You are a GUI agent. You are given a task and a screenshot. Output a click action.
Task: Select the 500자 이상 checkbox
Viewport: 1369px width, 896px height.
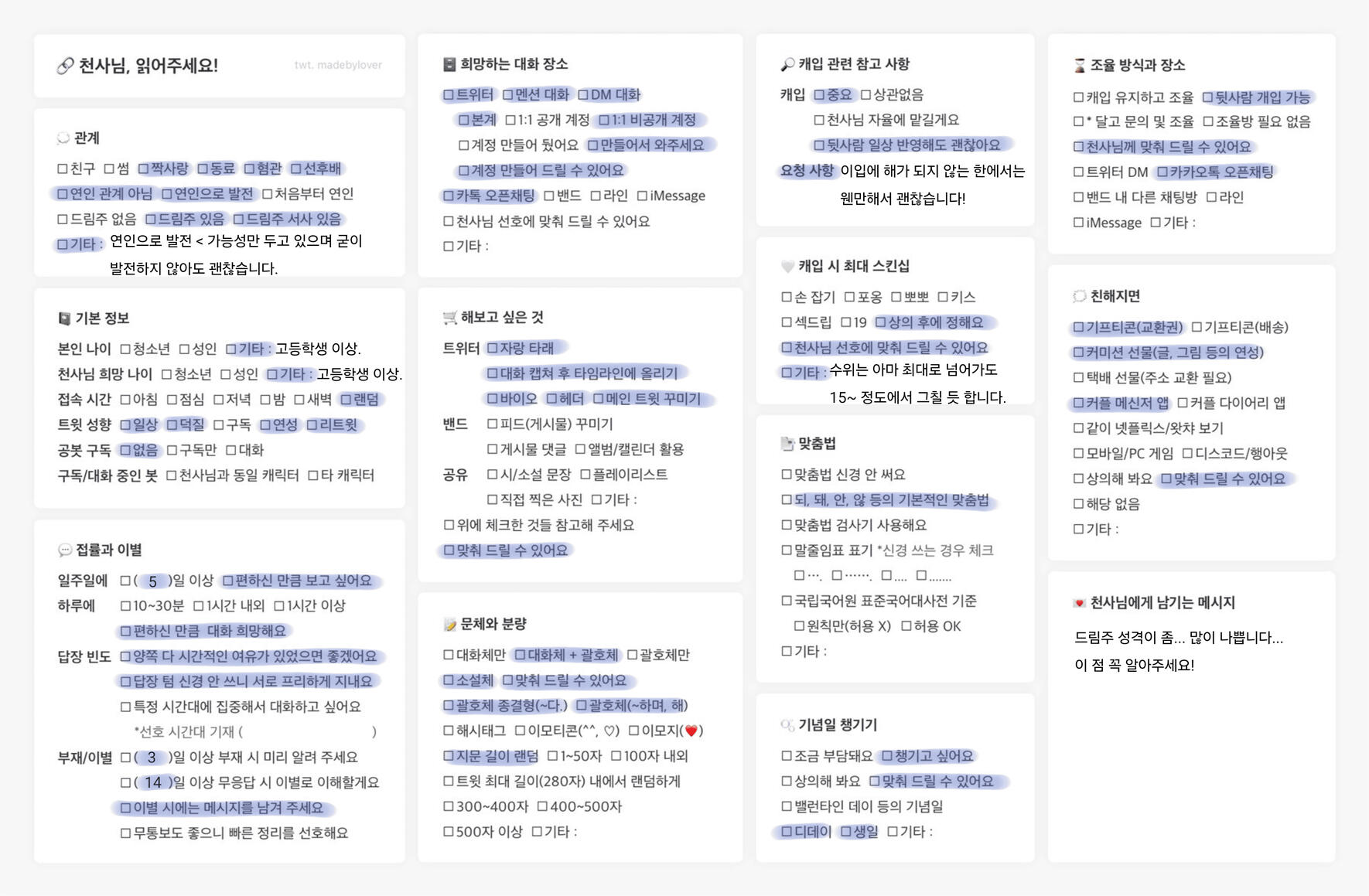[449, 832]
